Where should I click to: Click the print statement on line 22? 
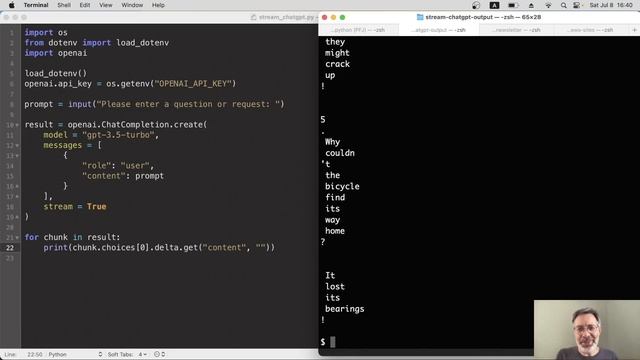click(159, 248)
